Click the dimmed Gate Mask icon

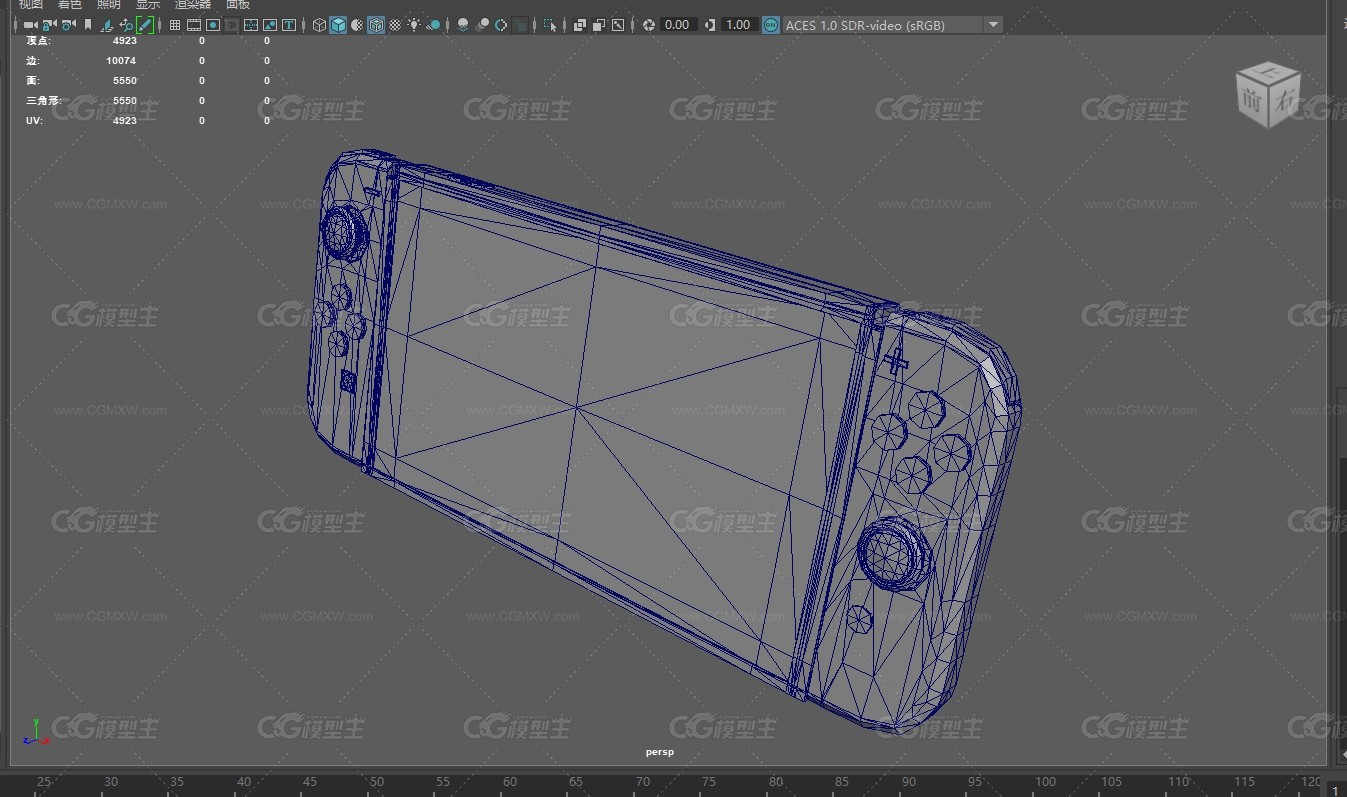point(232,25)
